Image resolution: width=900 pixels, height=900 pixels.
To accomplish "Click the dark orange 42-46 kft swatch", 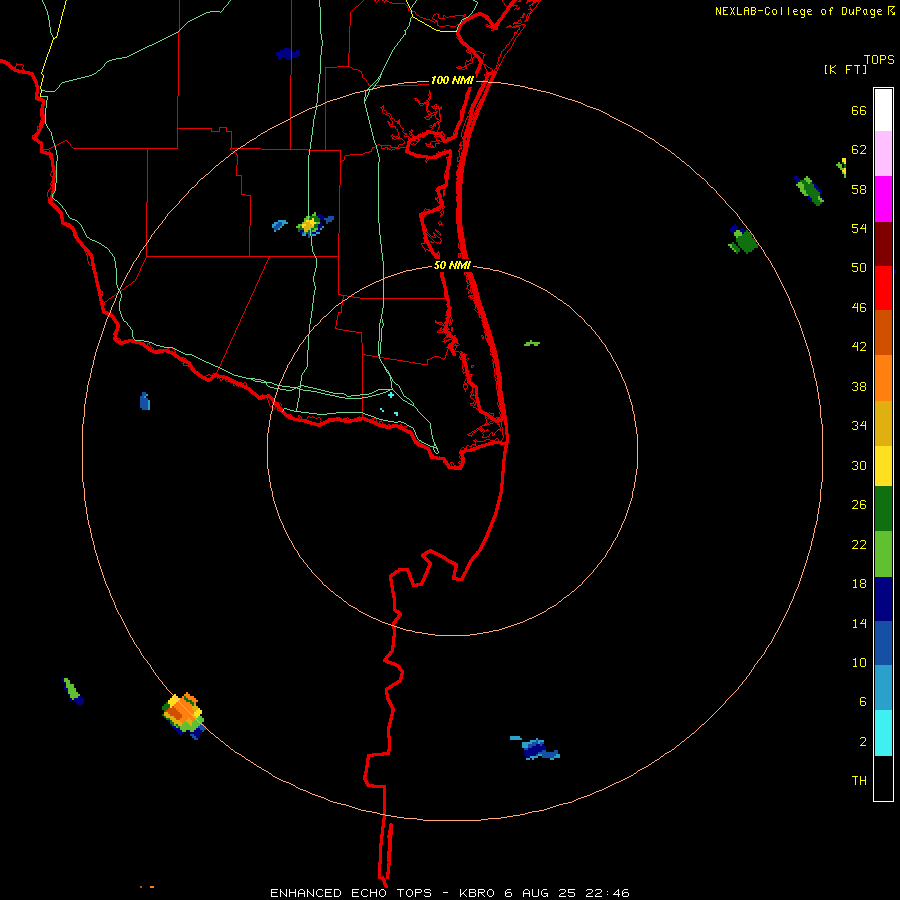I will (x=883, y=333).
